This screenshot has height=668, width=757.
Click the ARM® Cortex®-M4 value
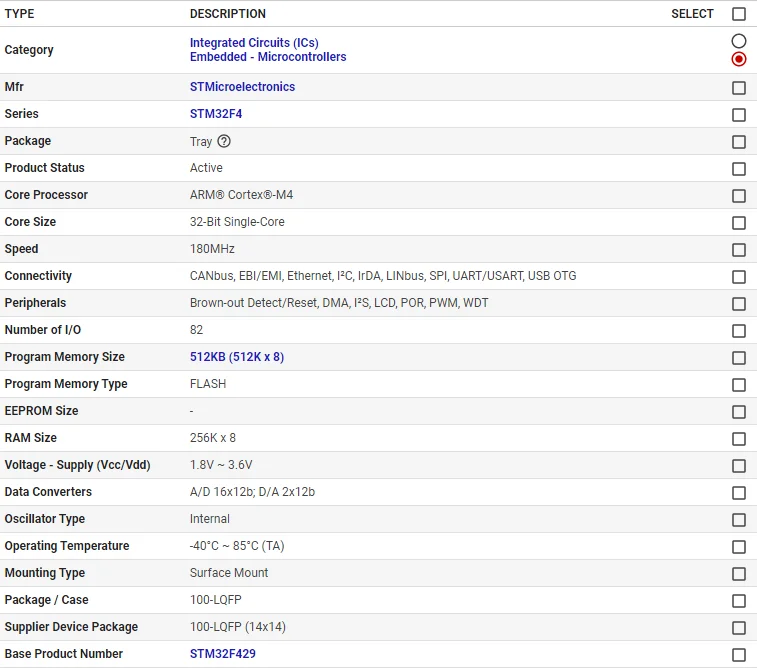point(241,195)
